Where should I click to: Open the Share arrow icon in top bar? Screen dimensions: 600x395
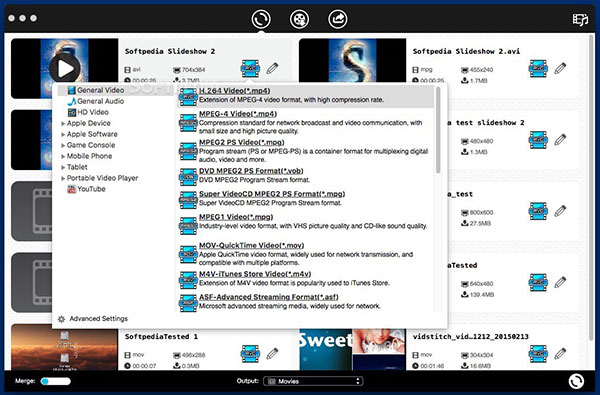click(338, 19)
